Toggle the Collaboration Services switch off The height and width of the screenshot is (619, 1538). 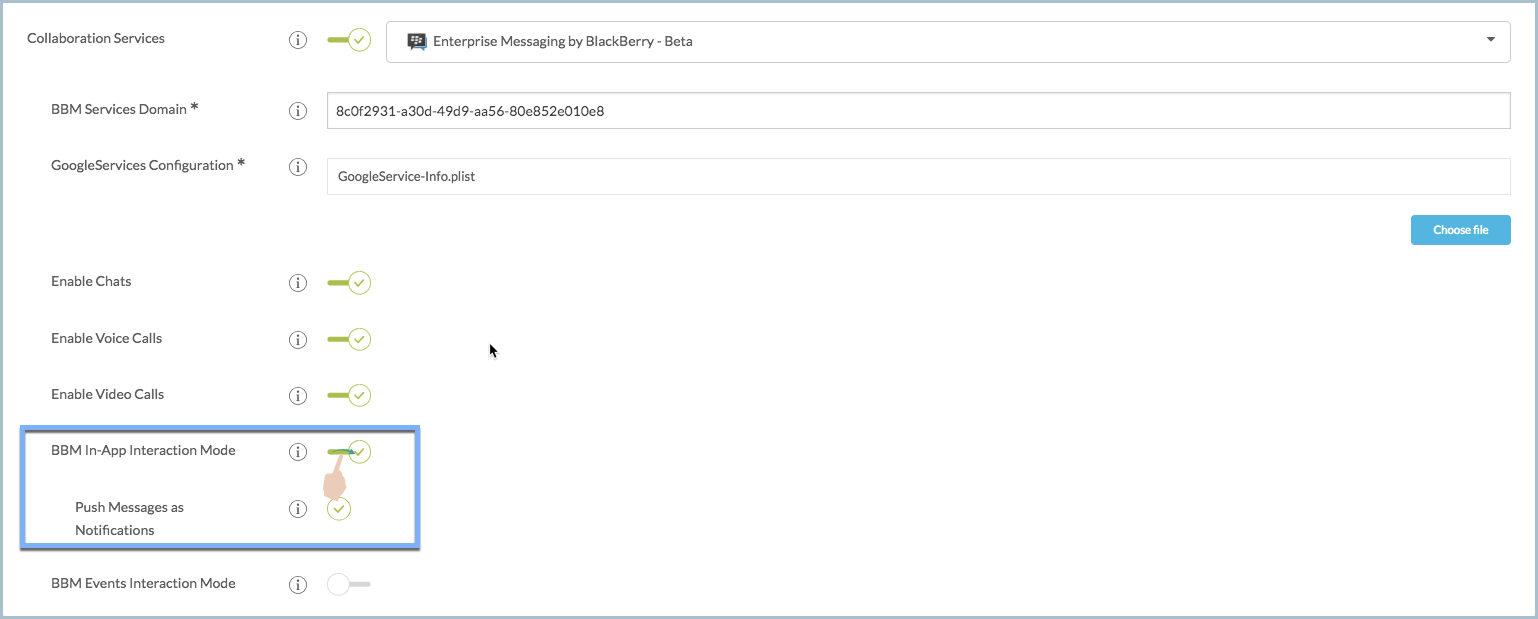pyautogui.click(x=349, y=40)
